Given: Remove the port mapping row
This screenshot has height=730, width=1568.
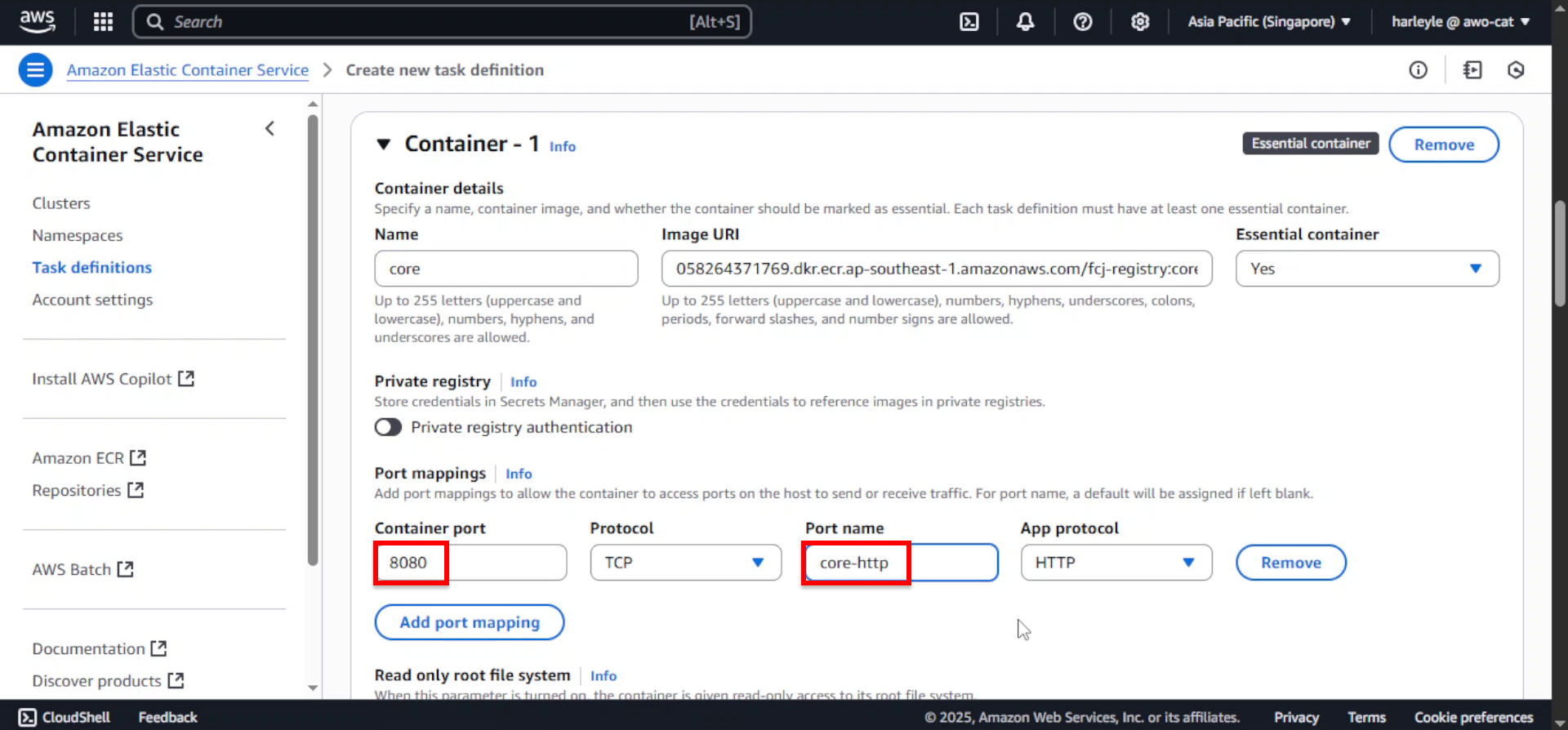Looking at the screenshot, I should pos(1290,563).
